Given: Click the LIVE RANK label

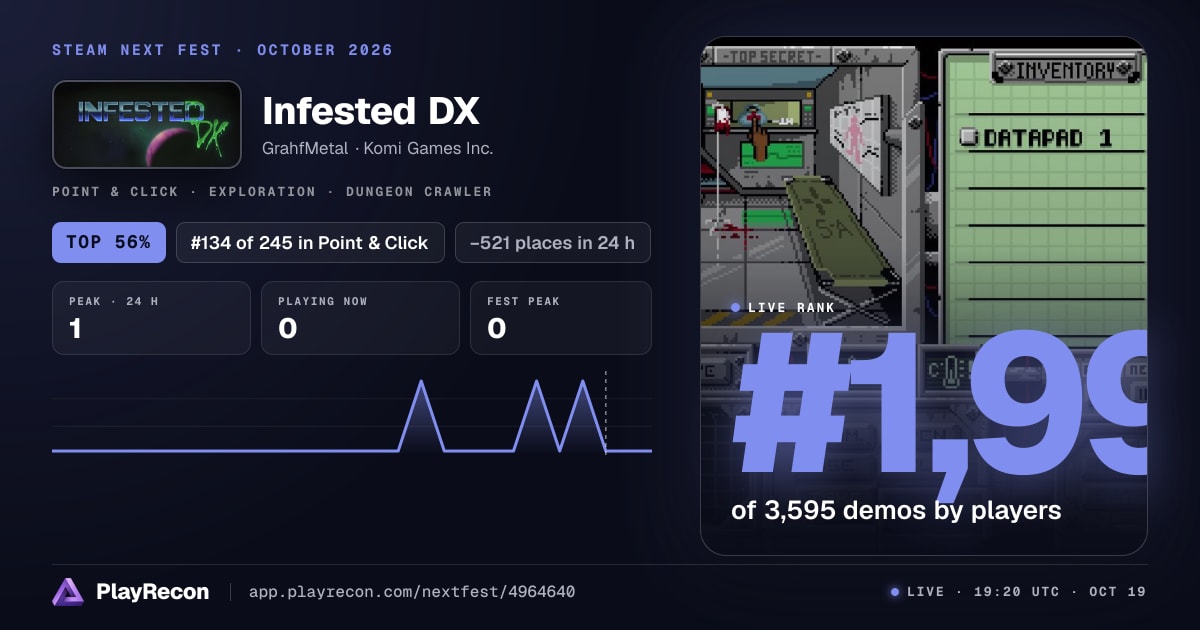Looking at the screenshot, I should pos(791,307).
